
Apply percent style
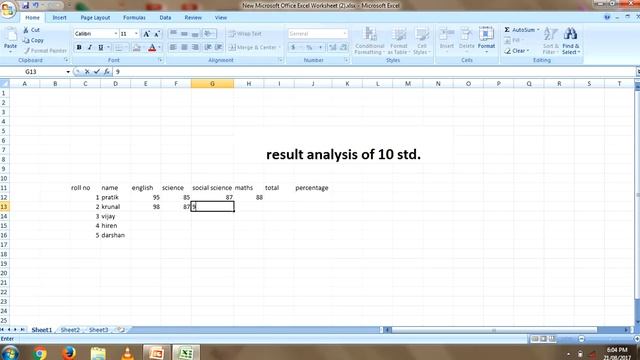click(x=309, y=48)
